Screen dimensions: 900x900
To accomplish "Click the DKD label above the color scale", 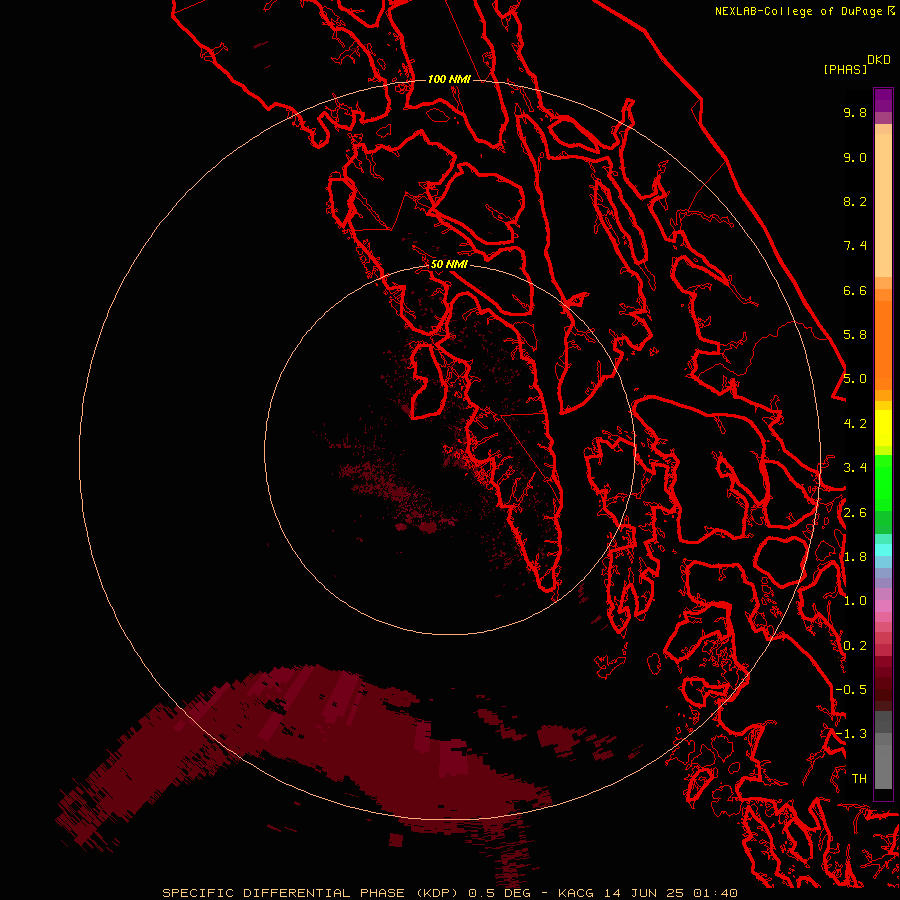I will (x=879, y=60).
